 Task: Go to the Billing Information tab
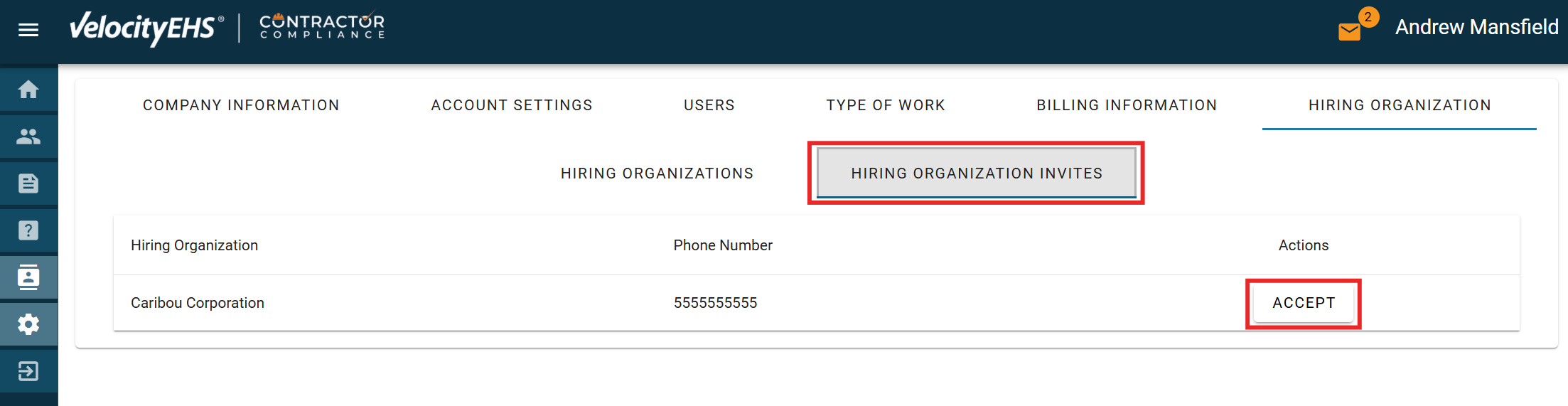click(1127, 105)
